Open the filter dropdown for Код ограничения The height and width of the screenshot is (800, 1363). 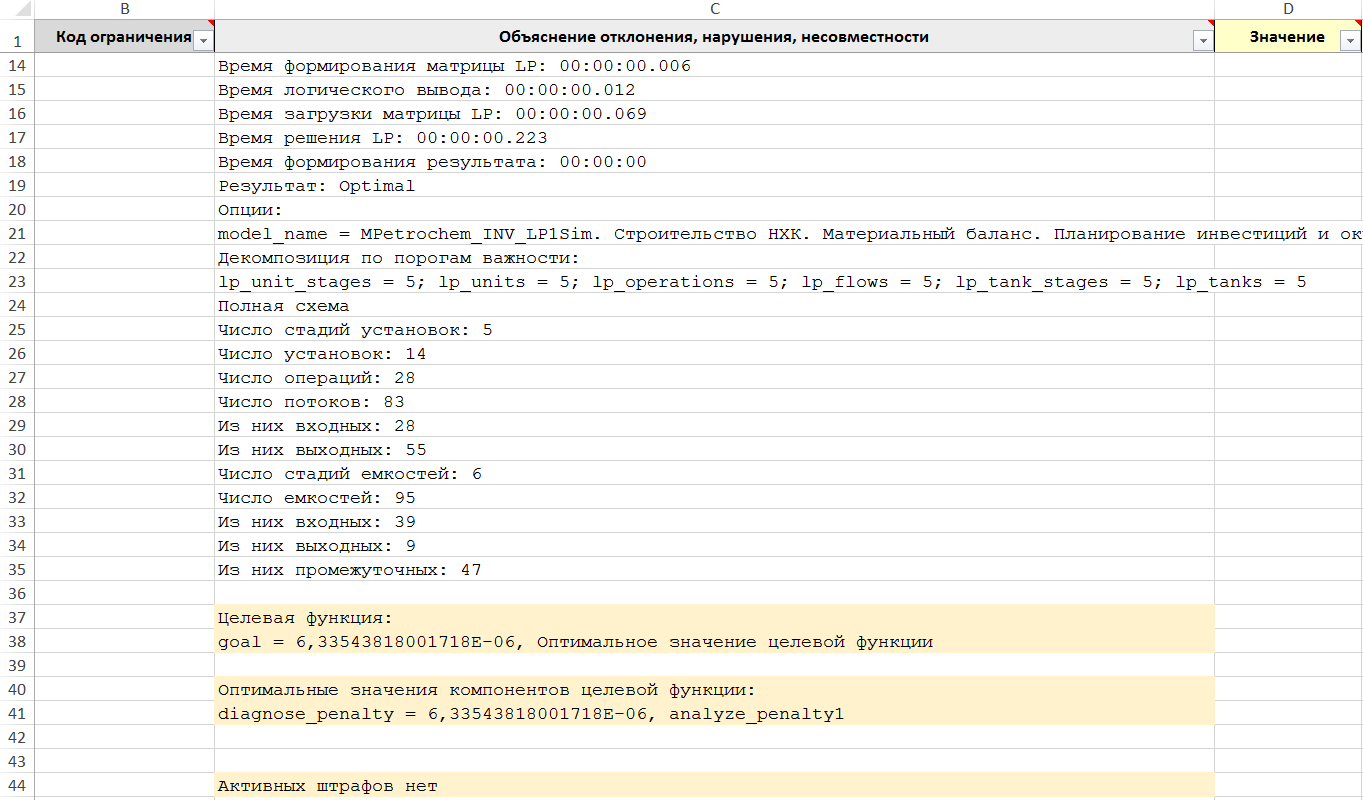[x=203, y=39]
